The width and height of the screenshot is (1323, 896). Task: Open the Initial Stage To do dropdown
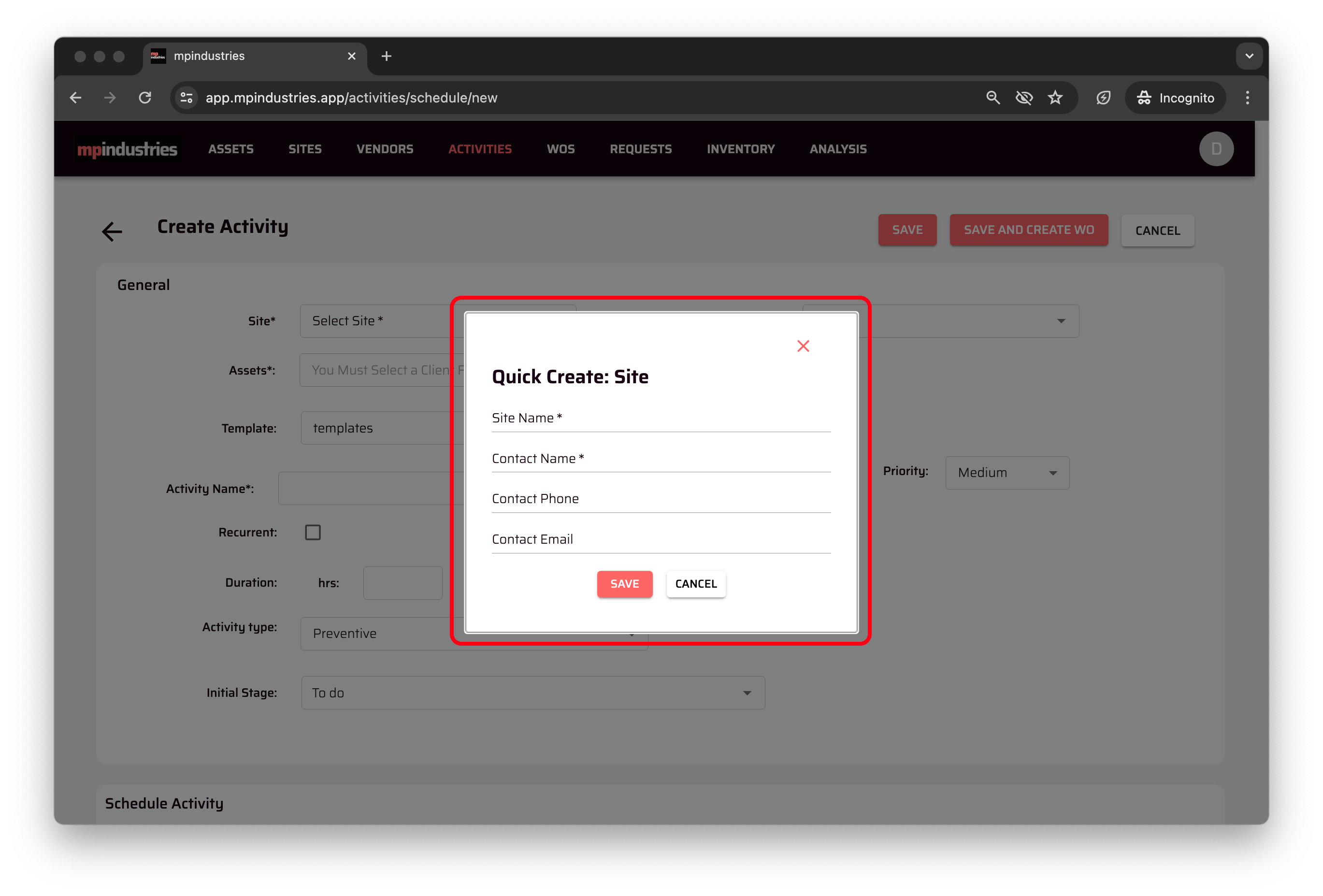[532, 693]
